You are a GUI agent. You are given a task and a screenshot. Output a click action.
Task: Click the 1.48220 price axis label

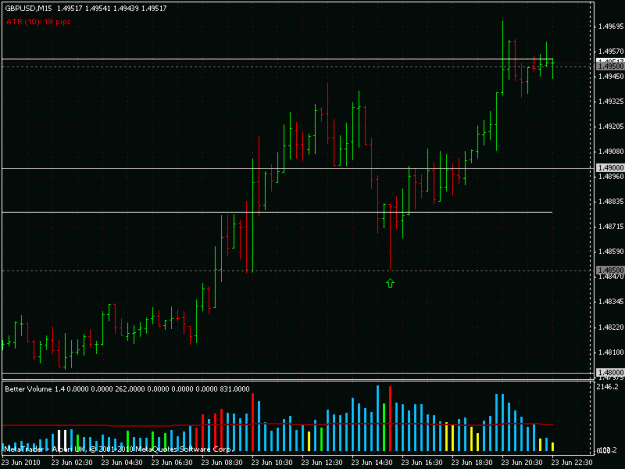[x=611, y=327]
